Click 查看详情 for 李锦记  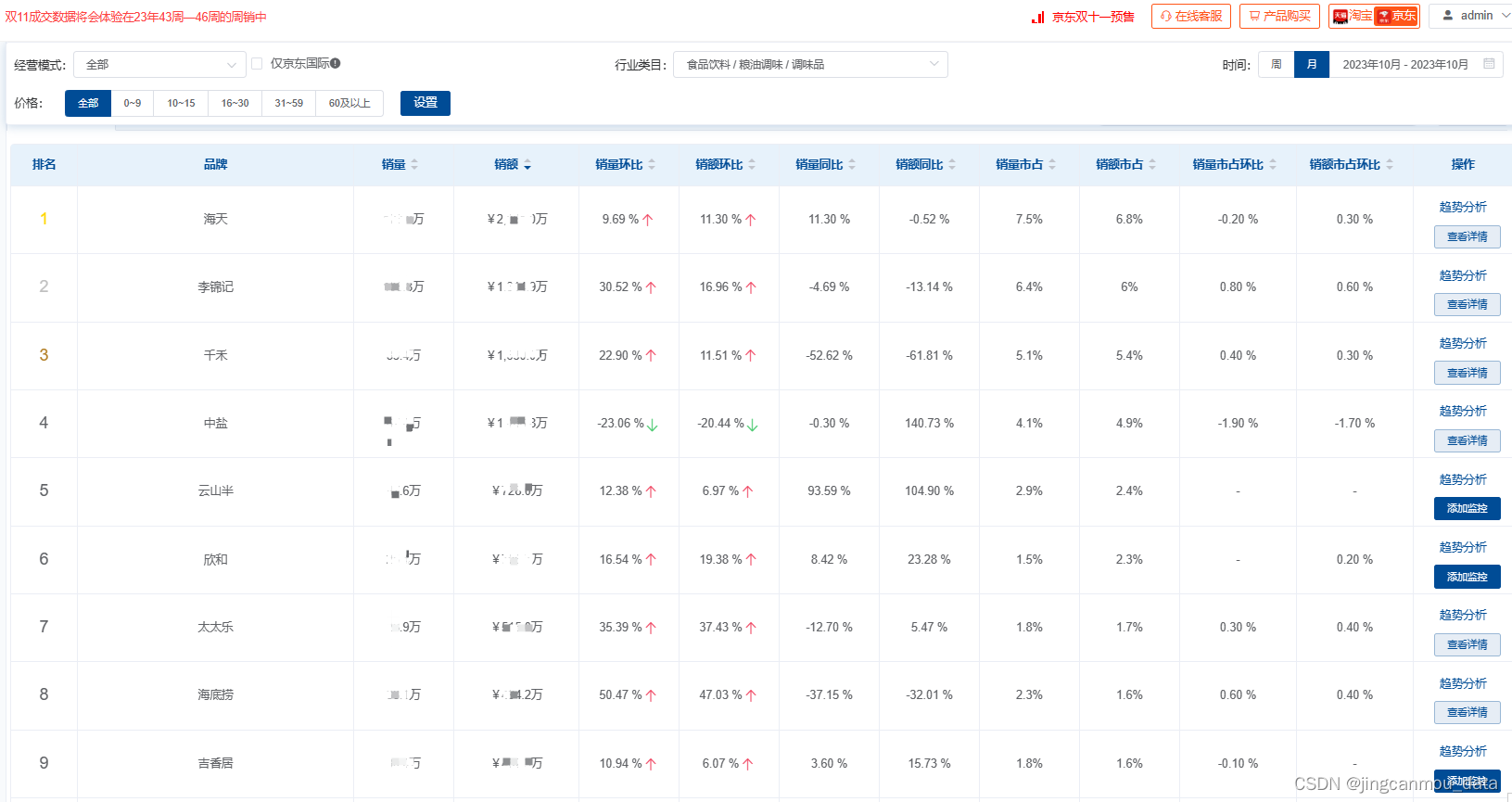tap(1468, 304)
